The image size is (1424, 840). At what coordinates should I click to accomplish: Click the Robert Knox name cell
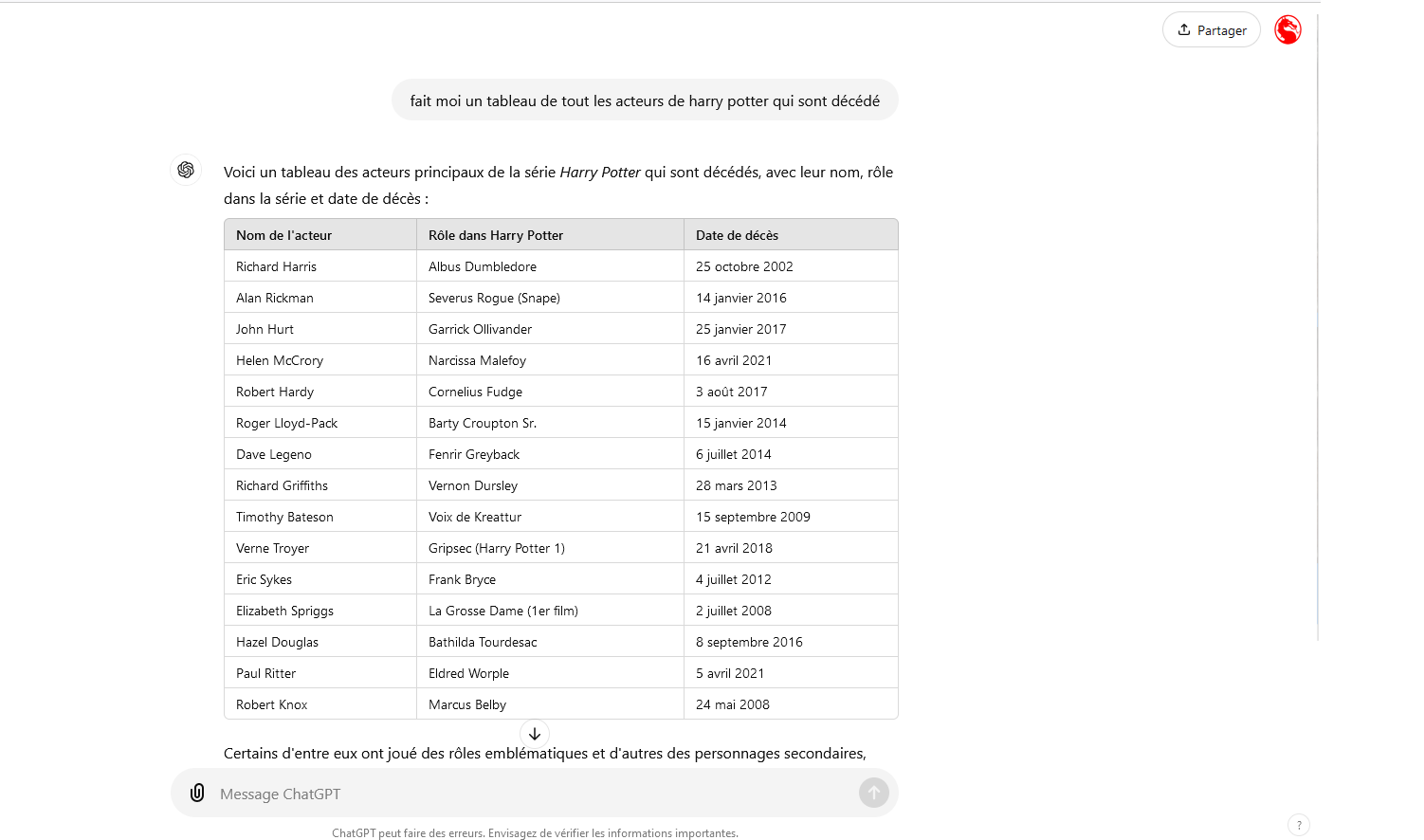(272, 704)
